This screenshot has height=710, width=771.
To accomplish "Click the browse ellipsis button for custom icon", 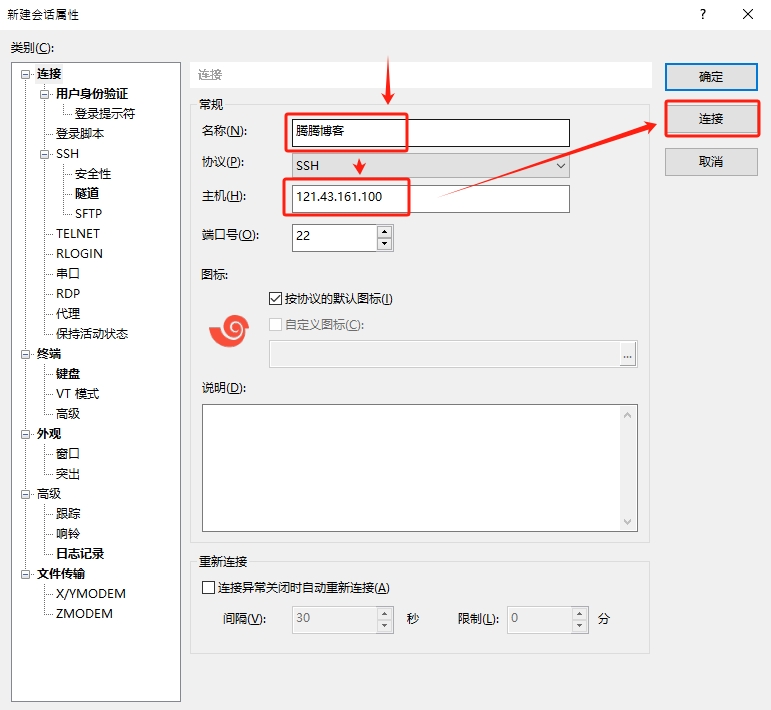I will [628, 354].
